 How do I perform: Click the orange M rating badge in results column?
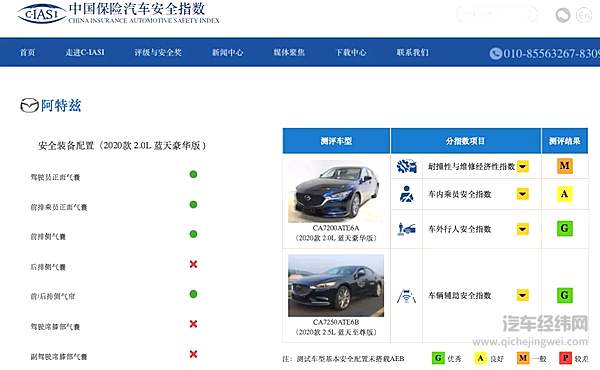pyautogui.click(x=564, y=166)
